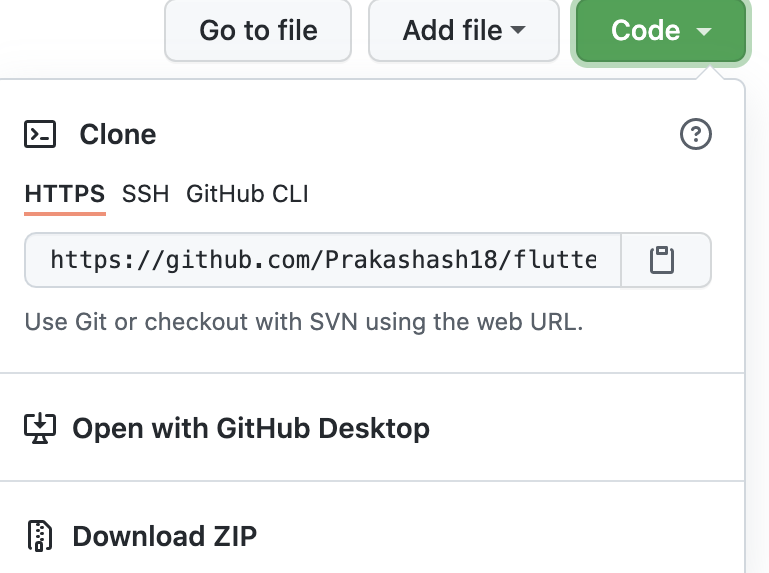Select the GitHub CLI tab
The width and height of the screenshot is (769, 573).
(x=247, y=194)
